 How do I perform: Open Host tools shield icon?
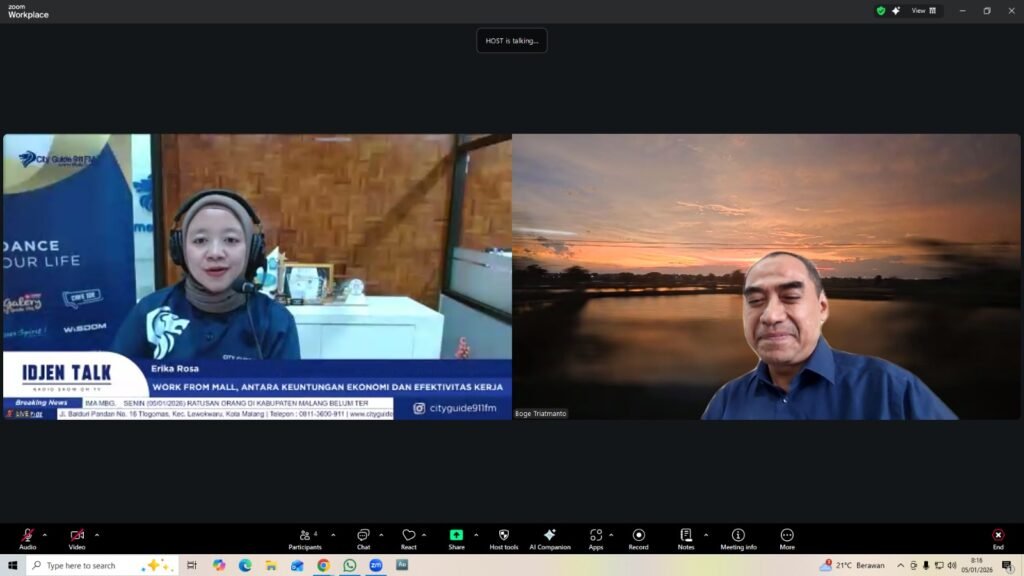504,536
